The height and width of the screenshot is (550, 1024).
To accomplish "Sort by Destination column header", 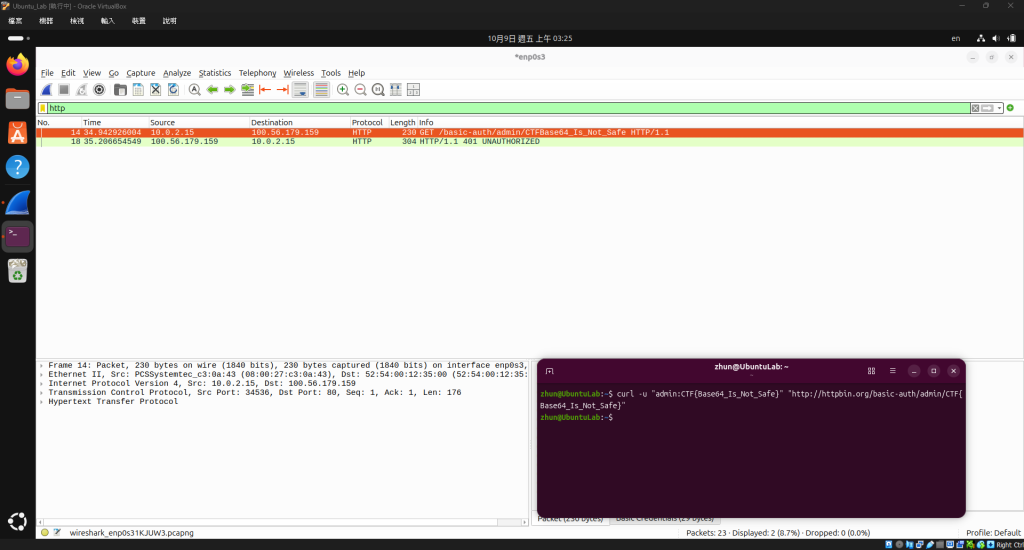I will coord(299,123).
